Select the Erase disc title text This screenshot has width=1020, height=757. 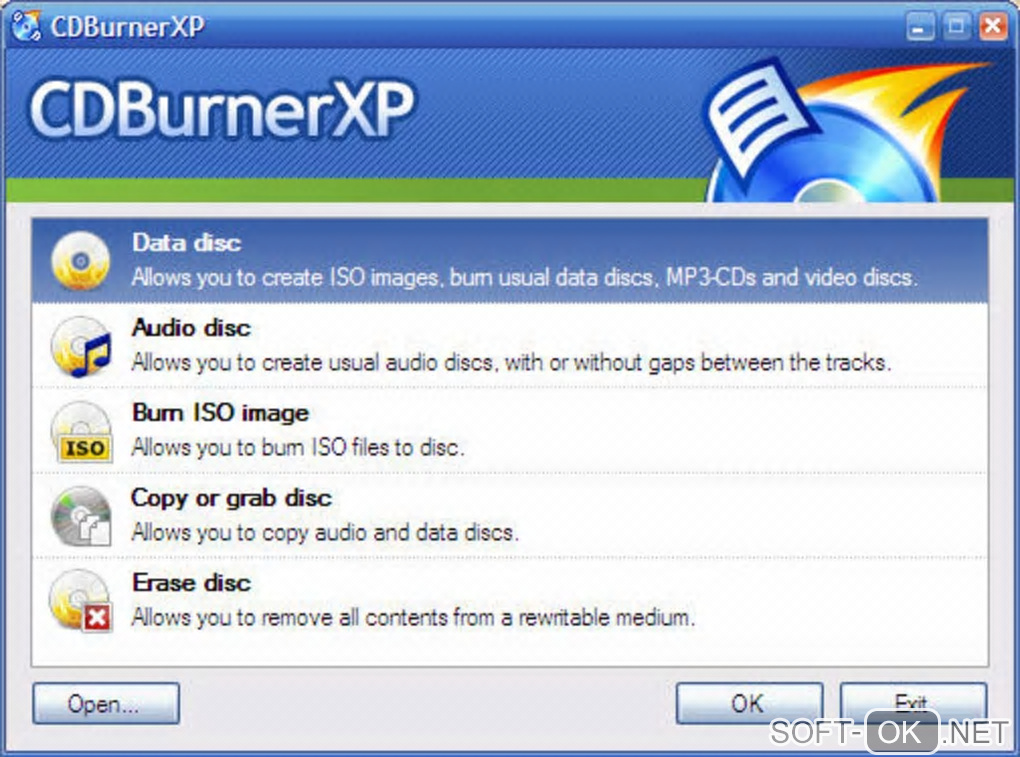point(191,582)
